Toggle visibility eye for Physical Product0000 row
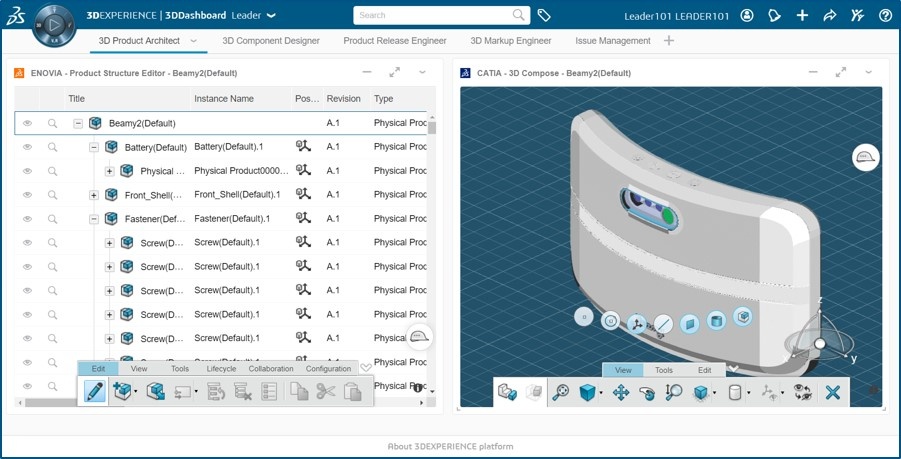This screenshot has height=459, width=901. click(x=27, y=171)
